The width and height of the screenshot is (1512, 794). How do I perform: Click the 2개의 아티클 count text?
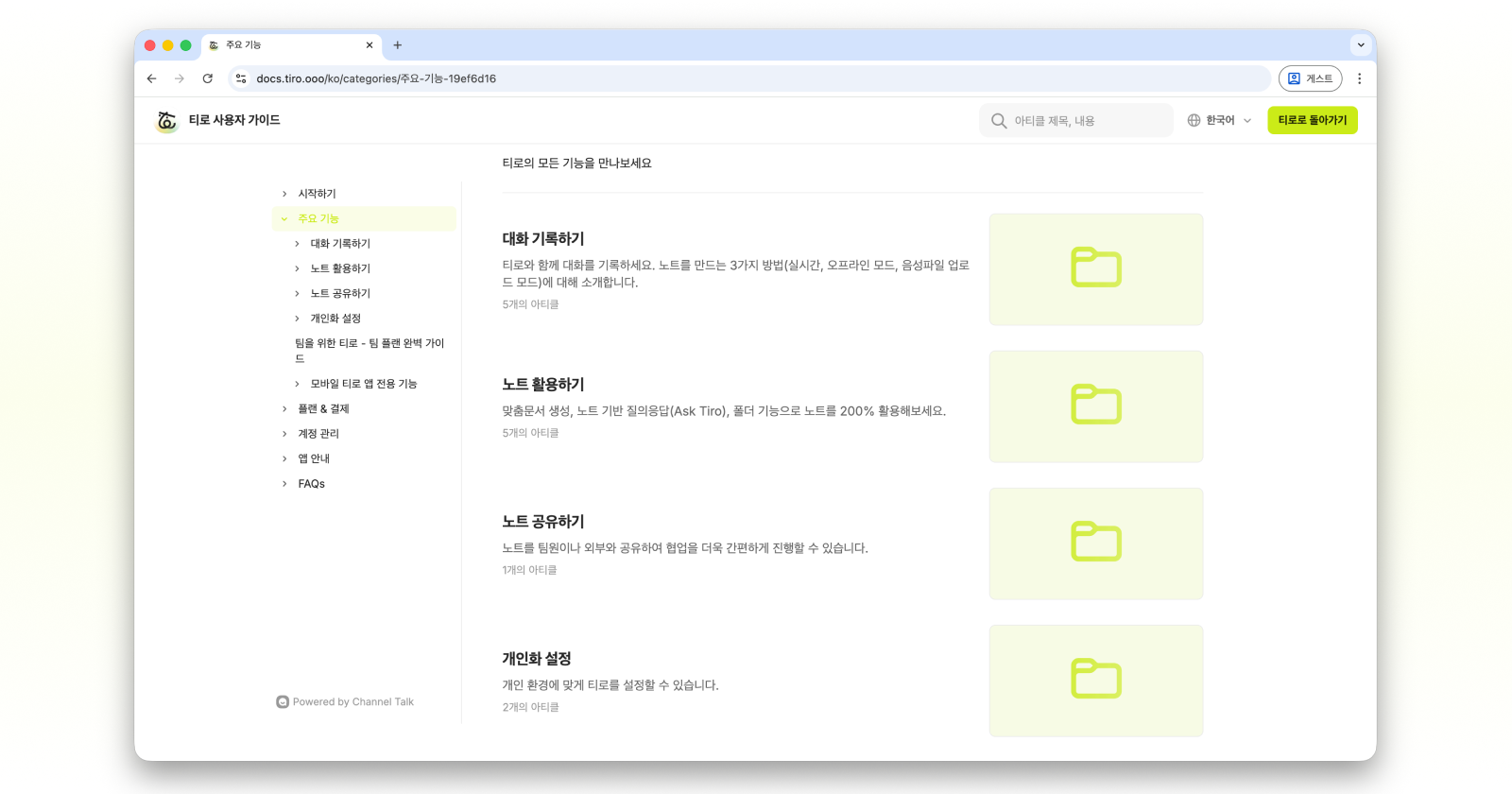(531, 707)
